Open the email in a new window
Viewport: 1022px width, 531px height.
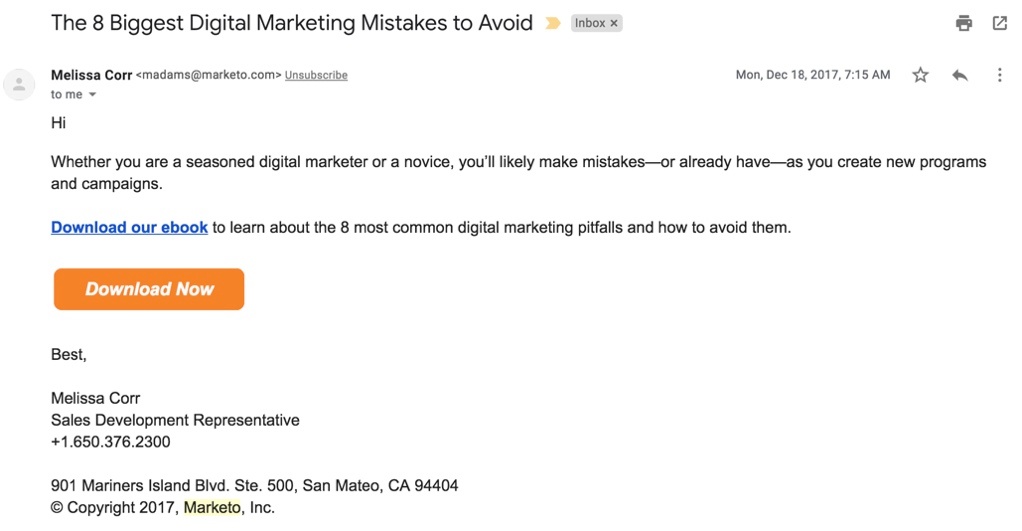coord(999,23)
